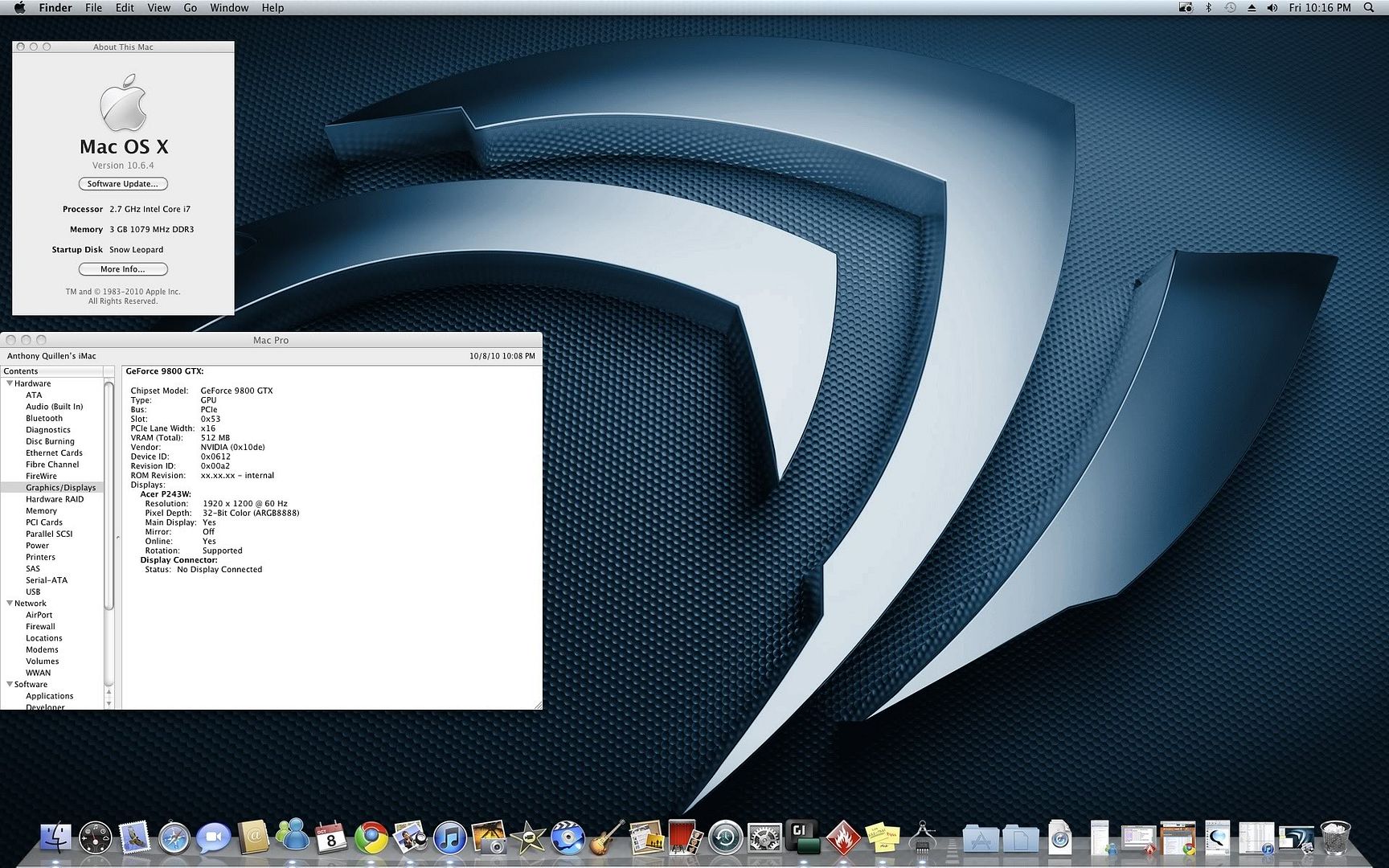Launch the GI app icon in Dock

point(803,837)
